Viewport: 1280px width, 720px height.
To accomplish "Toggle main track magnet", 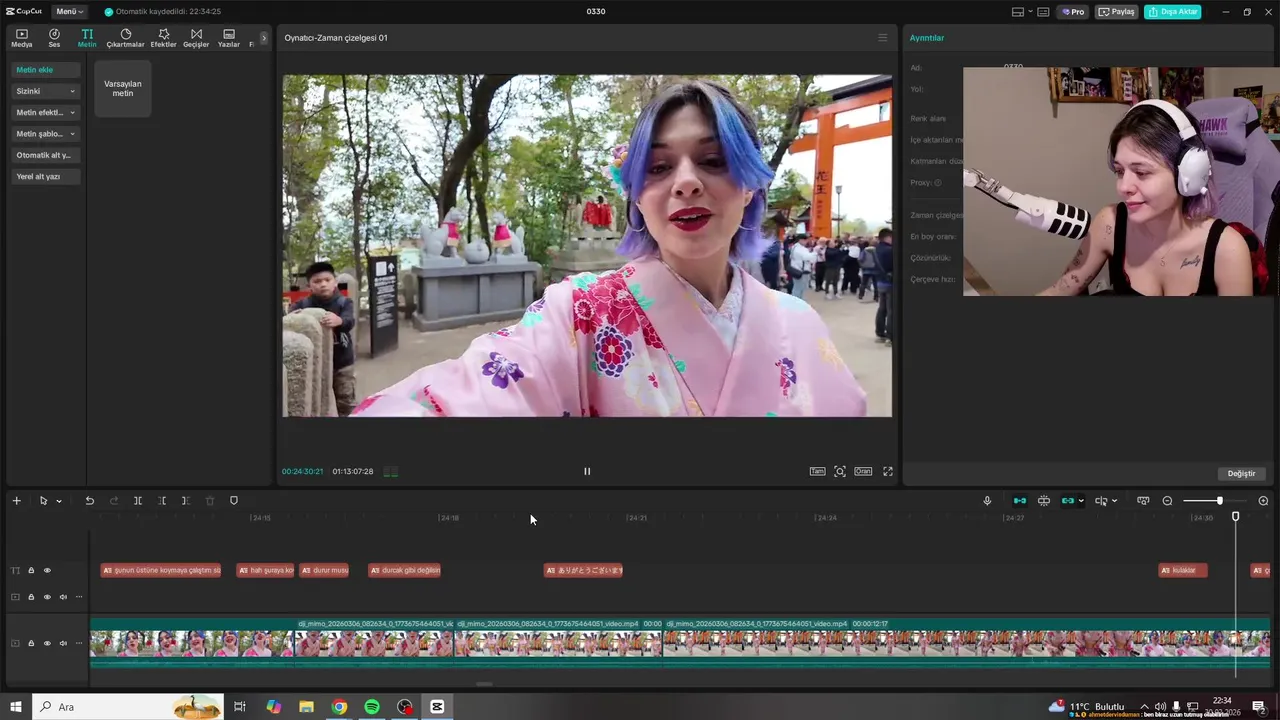I will click(1019, 501).
